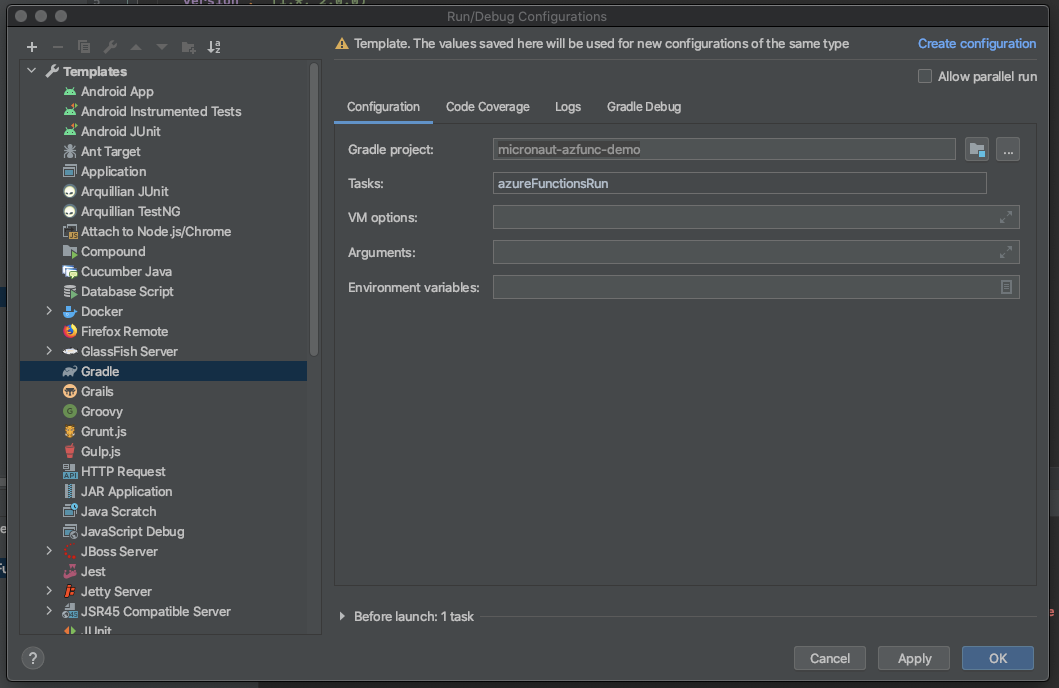Select the Firefox Remote template

click(124, 332)
